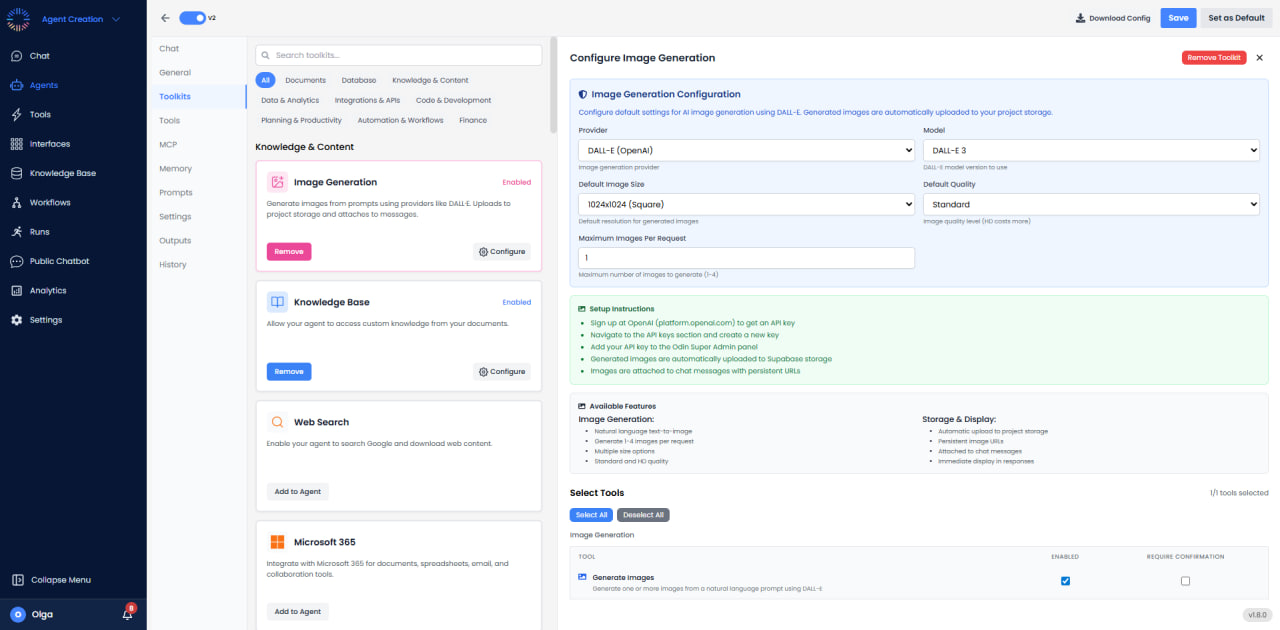Click the shield icon beside Image Generation Configuration

pyautogui.click(x=583, y=94)
